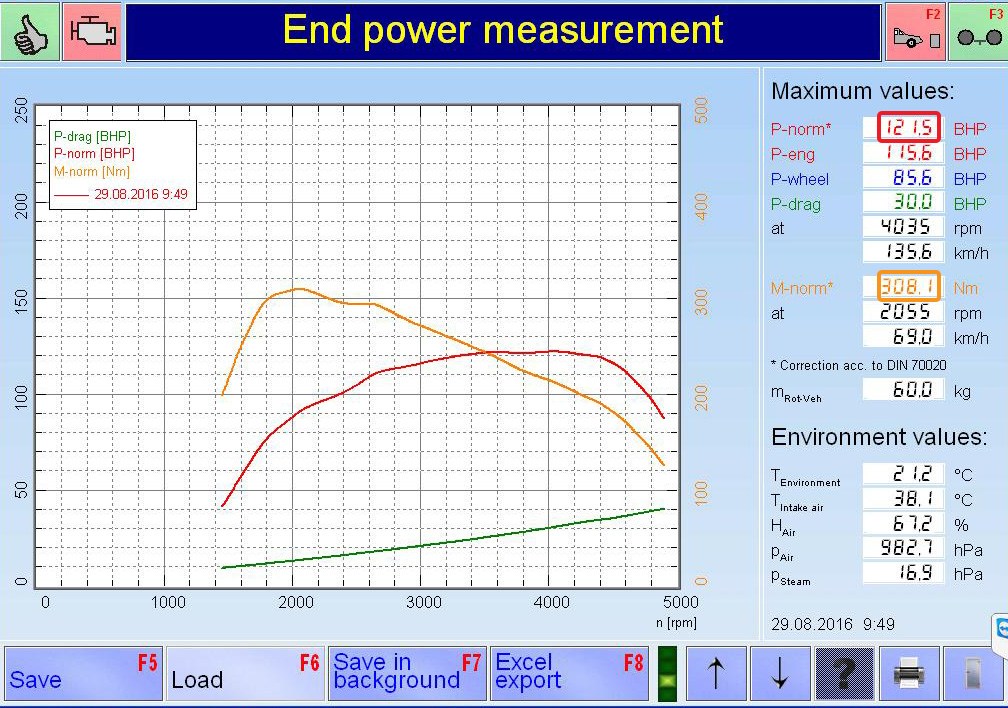Viewport: 1008px width, 708px height.
Task: Click the mRot-Veh 60.0 kg field
Action: click(x=904, y=390)
